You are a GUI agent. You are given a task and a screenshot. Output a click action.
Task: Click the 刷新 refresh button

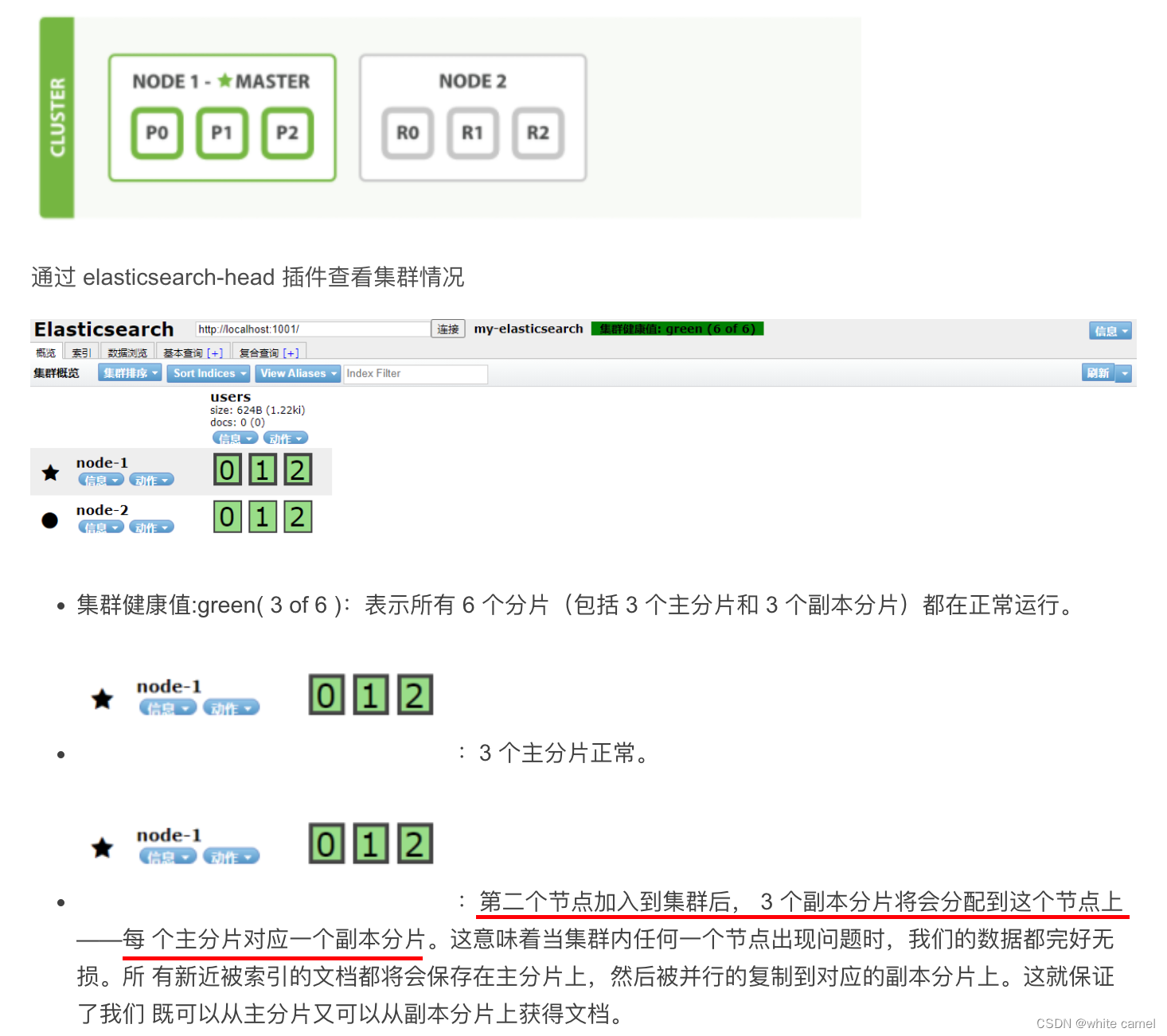1097,372
